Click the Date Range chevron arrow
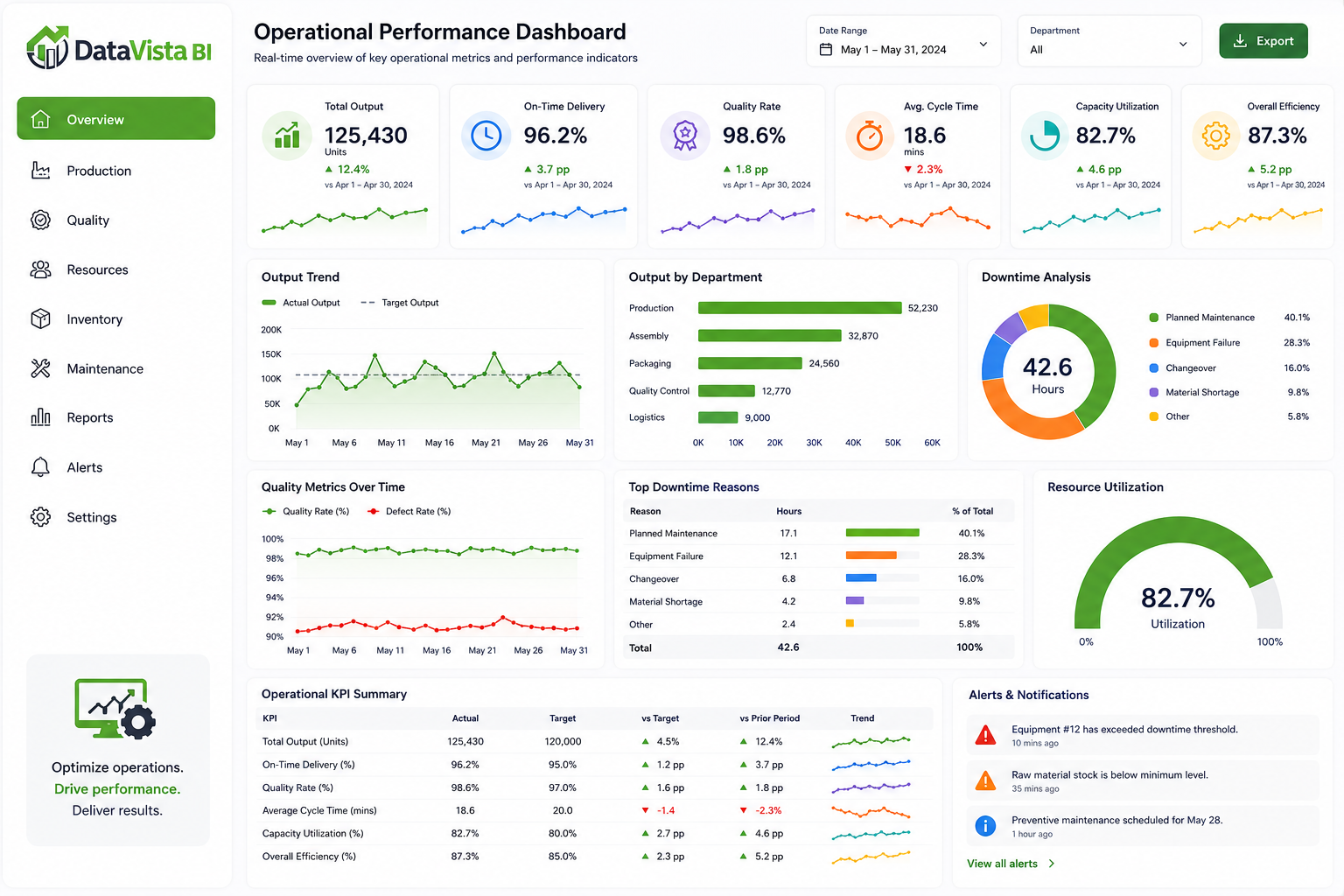The image size is (1344, 896). (x=983, y=45)
